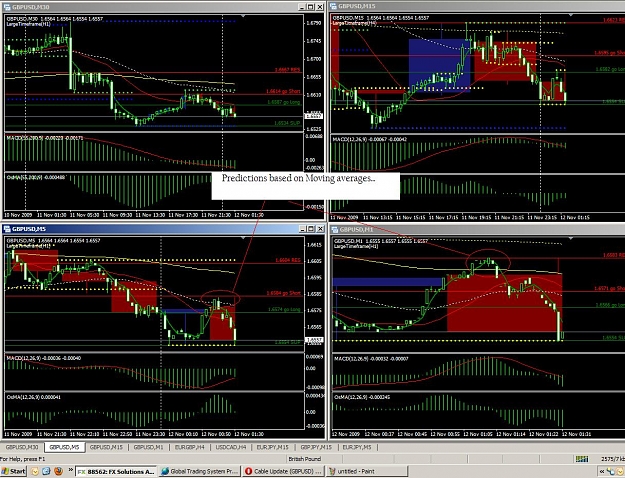Image resolution: width=625 pixels, height=478 pixels.
Task: Expand quick launch overflow chevron
Action: tap(71, 470)
